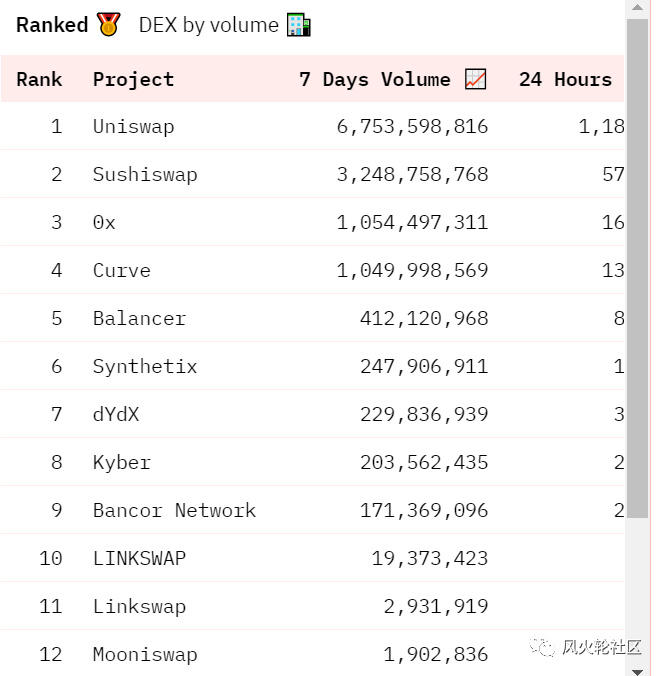This screenshot has height=676, width=663.
Task: Open the Uniswap project link
Action: tap(133, 126)
